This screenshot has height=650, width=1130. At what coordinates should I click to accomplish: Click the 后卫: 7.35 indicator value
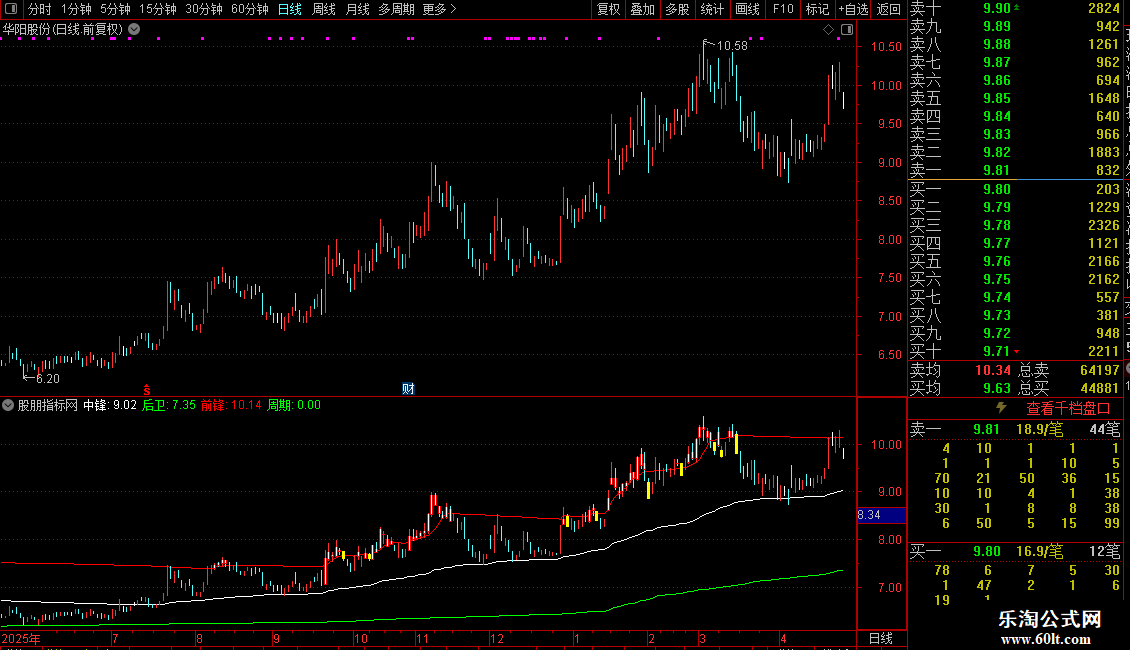point(169,405)
